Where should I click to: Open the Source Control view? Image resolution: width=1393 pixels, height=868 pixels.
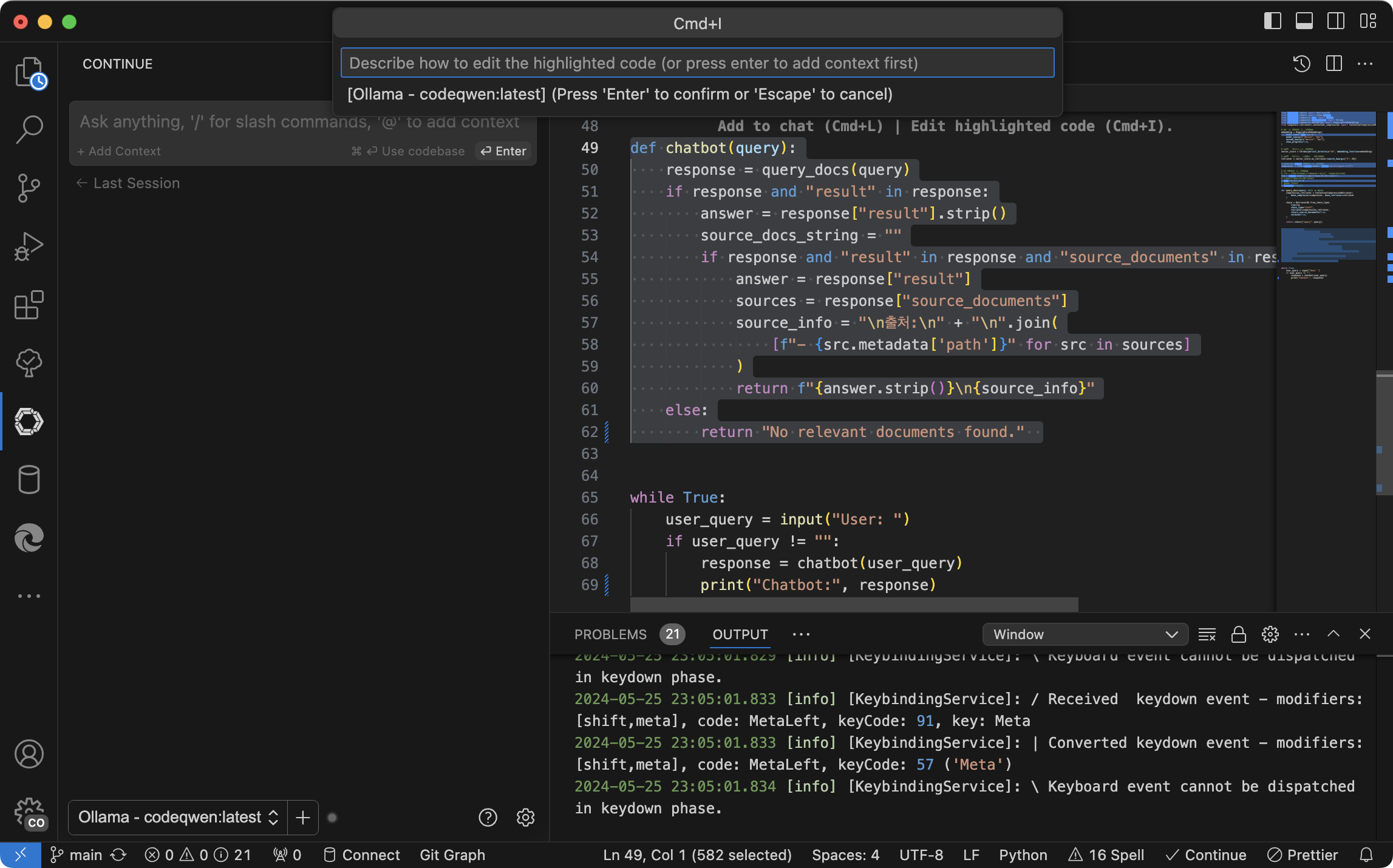click(x=29, y=188)
